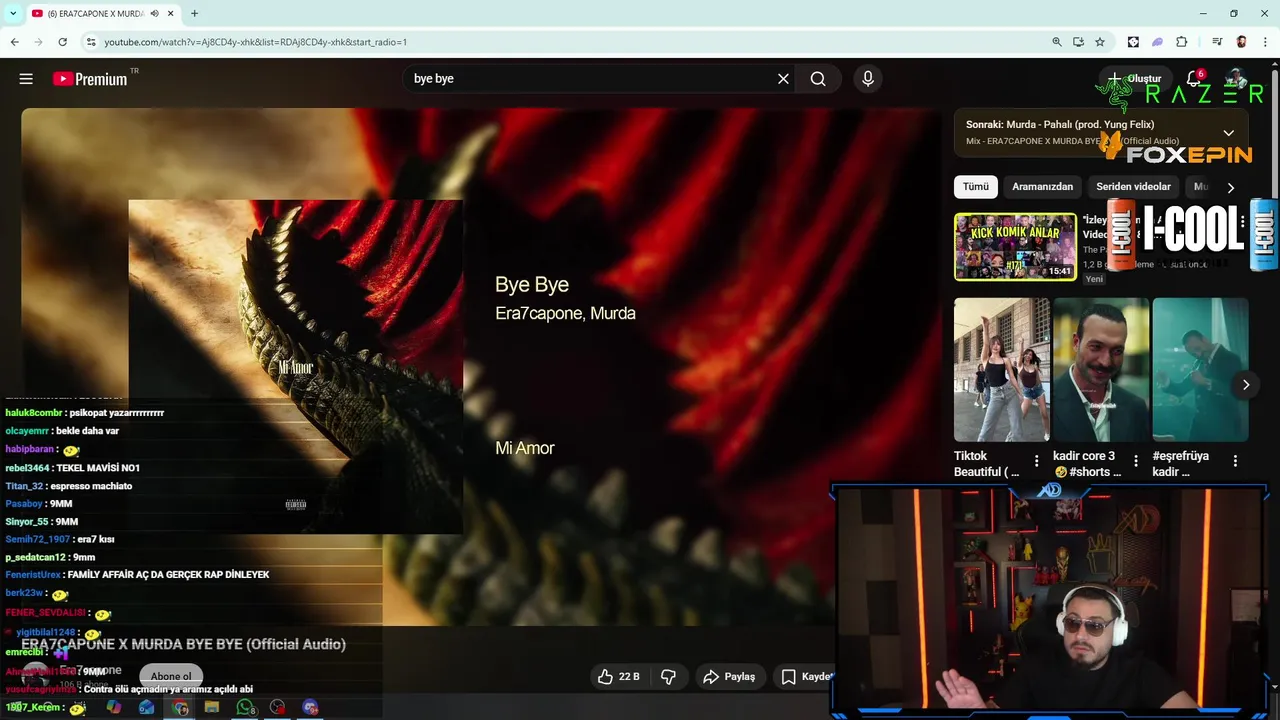Open Chrome media controls icon
Image resolution: width=1280 pixels, height=720 pixels.
coord(1217,42)
